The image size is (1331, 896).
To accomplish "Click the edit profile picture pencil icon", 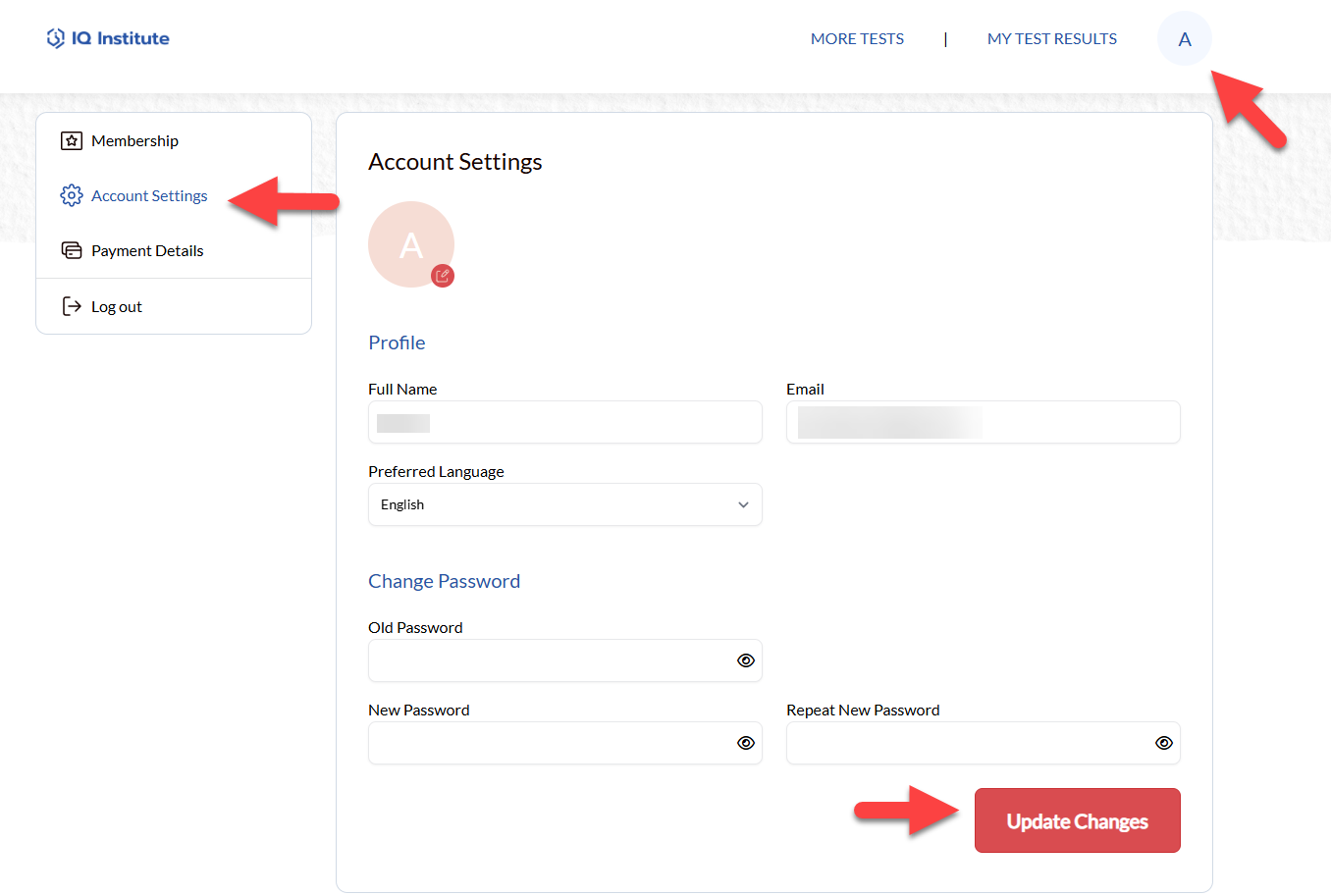I will [443, 276].
